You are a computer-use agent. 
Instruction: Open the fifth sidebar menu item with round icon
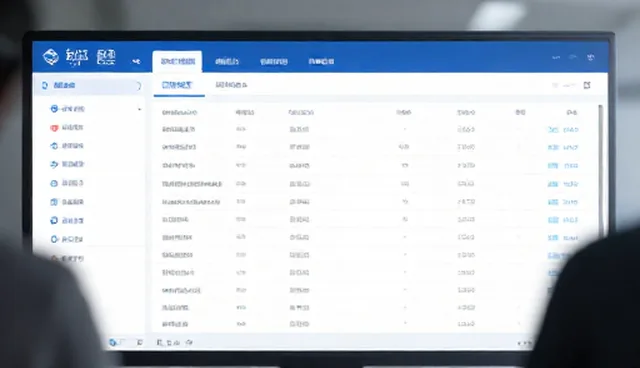[67, 183]
